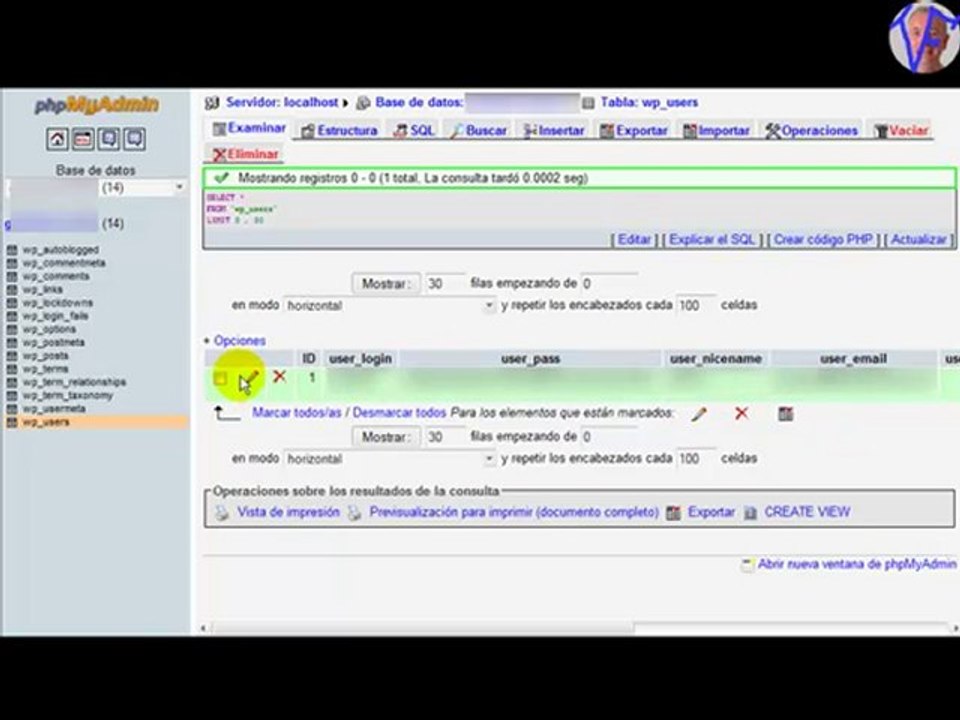Screen dimensions: 960x720
Task: Sort by ID column header
Action: point(309,359)
